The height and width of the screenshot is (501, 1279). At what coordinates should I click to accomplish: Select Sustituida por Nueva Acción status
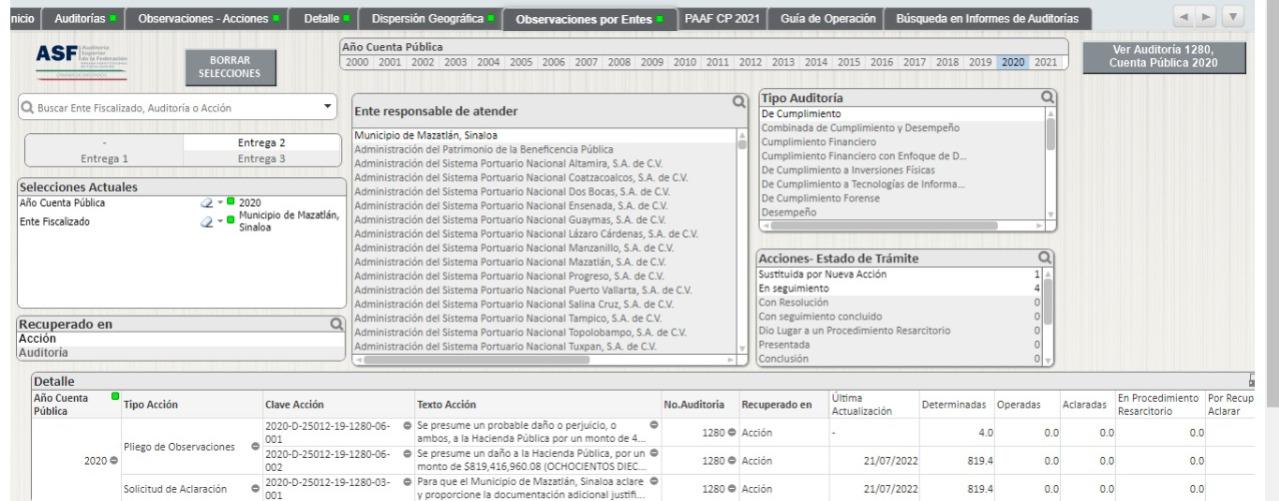point(901,274)
